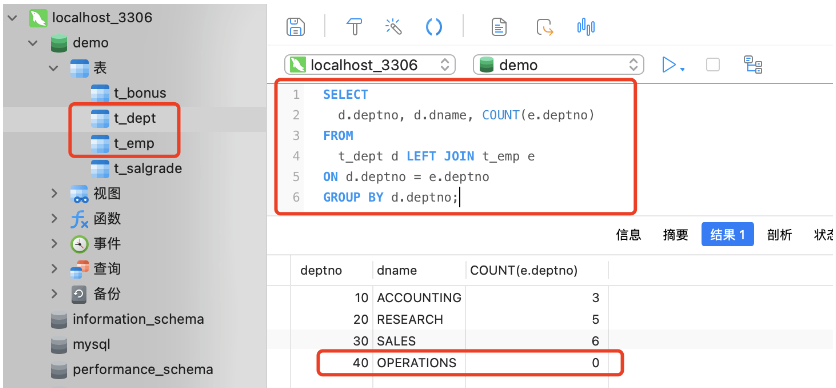Open the demo database dropdown
836x388 pixels.
[558, 65]
